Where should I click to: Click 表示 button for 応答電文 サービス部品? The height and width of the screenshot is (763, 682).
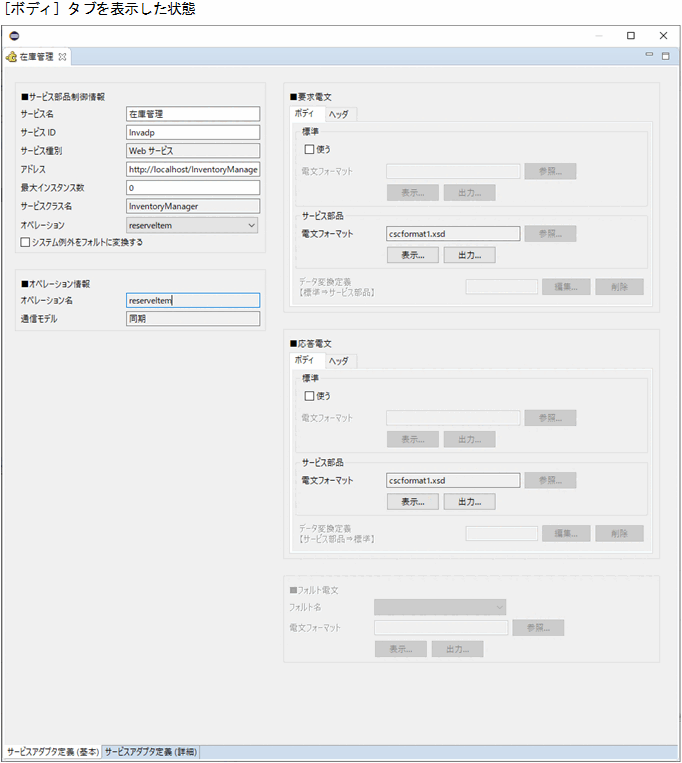[413, 502]
